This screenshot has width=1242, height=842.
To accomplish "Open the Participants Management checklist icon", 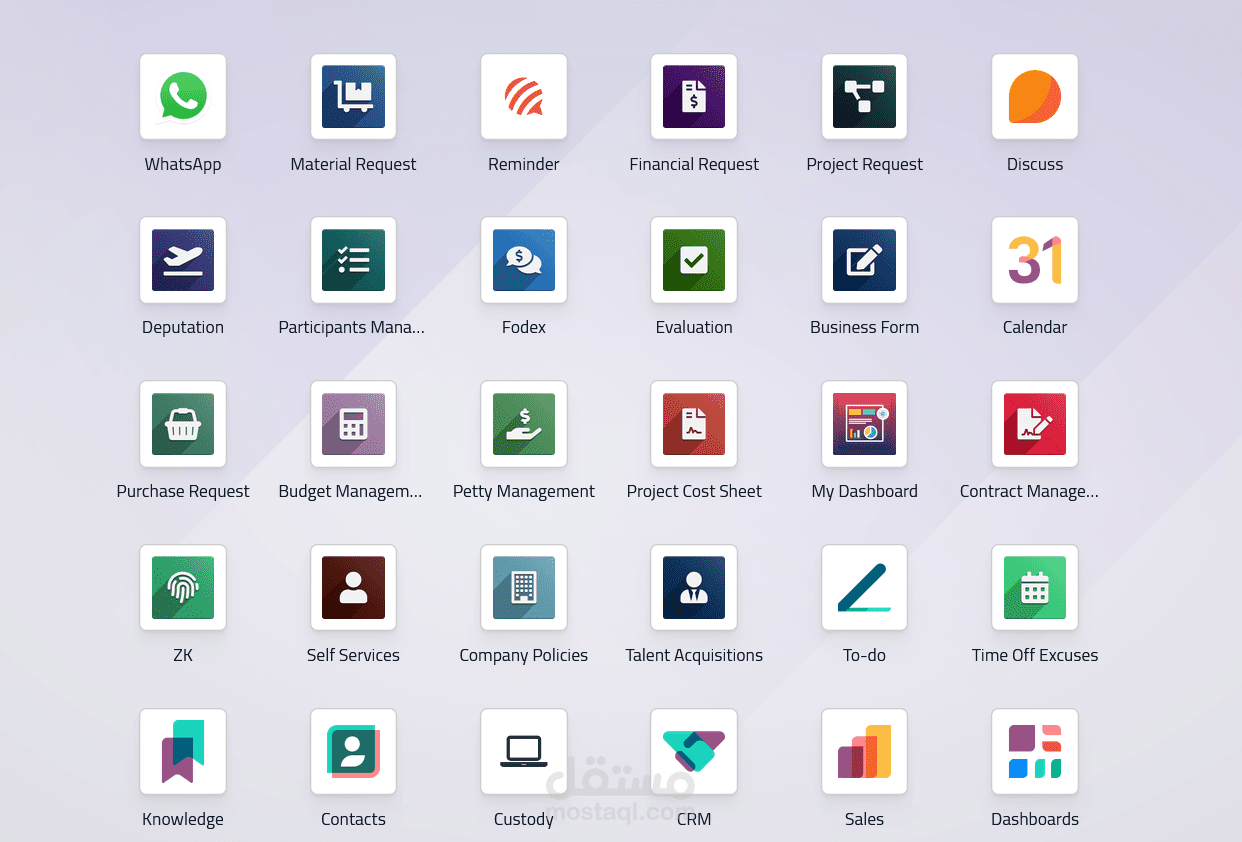I will 353,260.
